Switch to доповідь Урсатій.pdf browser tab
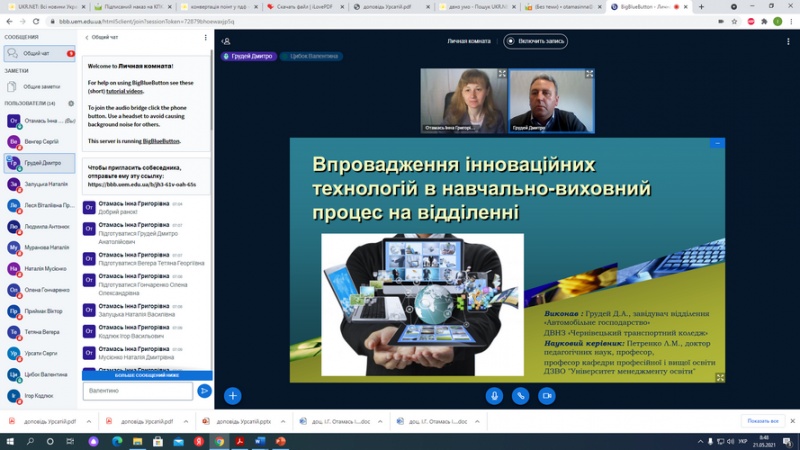 (x=390, y=7)
